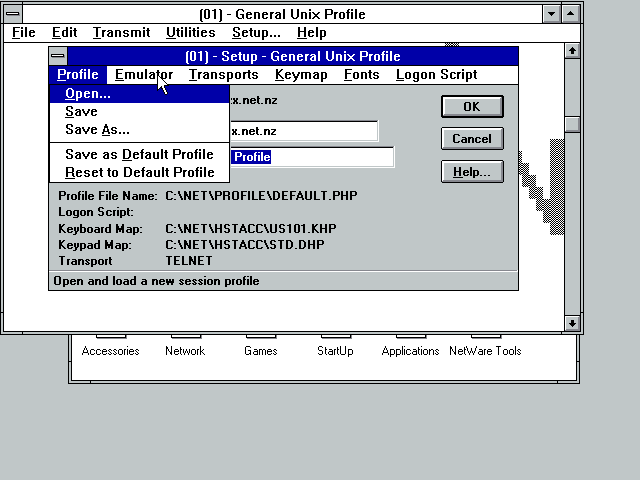
Task: Expand the Emulator menu
Action: (143, 75)
